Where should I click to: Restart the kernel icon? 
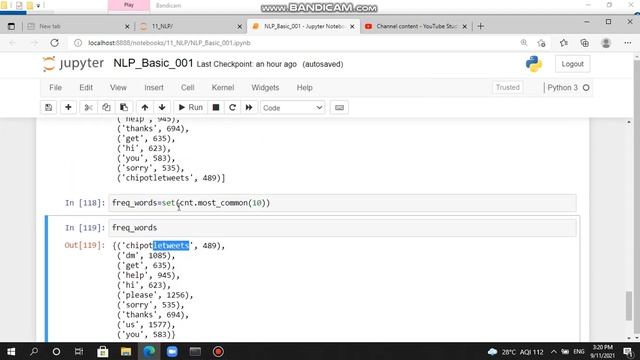click(x=232, y=108)
